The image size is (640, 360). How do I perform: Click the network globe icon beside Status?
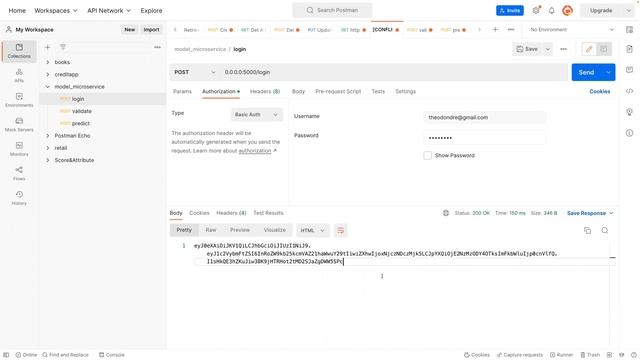point(446,213)
